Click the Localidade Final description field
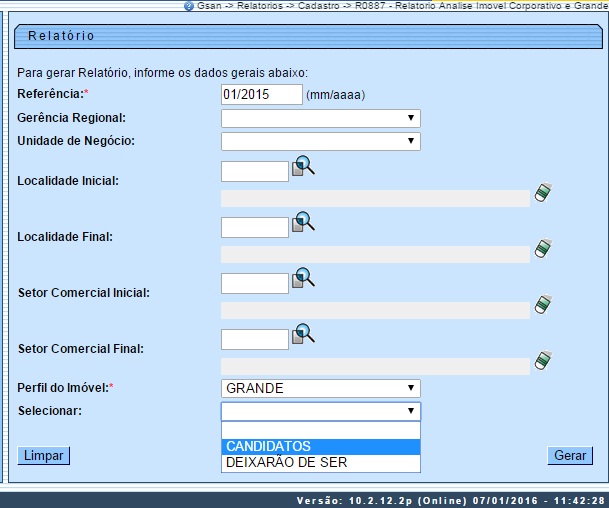Screen dimensions: 609x508 pos(376,254)
